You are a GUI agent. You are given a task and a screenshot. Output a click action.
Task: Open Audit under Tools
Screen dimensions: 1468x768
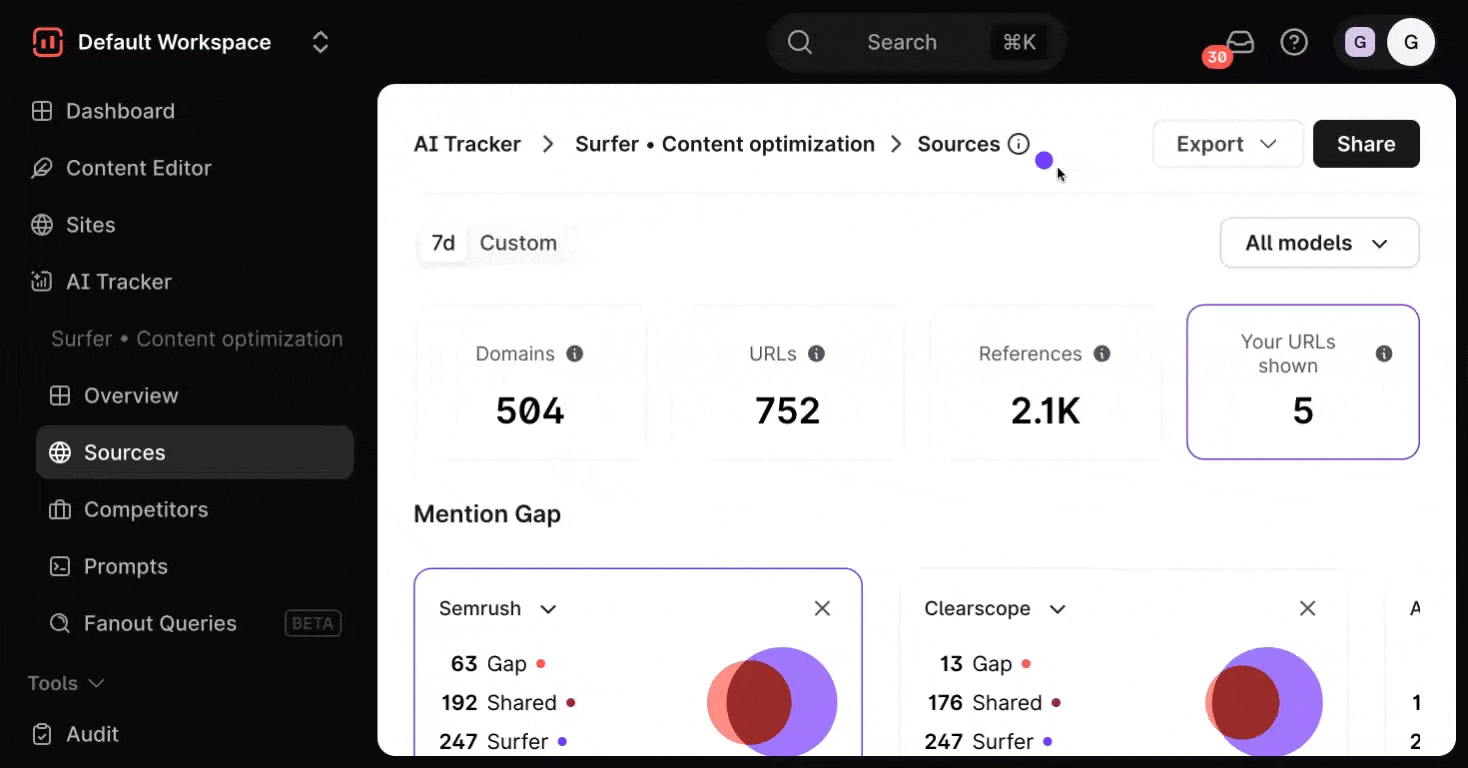(92, 734)
